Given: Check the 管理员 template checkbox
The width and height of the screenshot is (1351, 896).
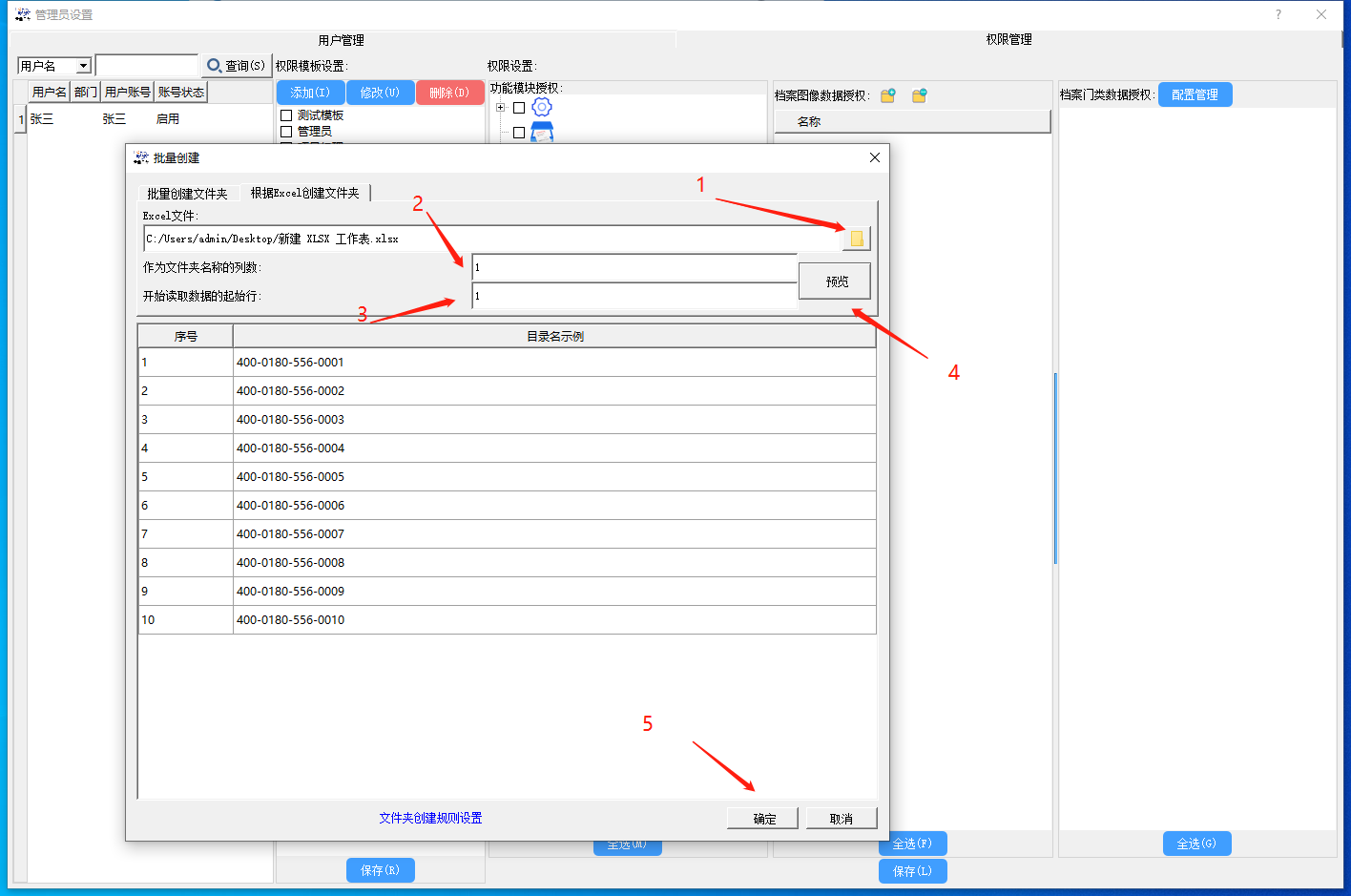Looking at the screenshot, I should [x=286, y=132].
